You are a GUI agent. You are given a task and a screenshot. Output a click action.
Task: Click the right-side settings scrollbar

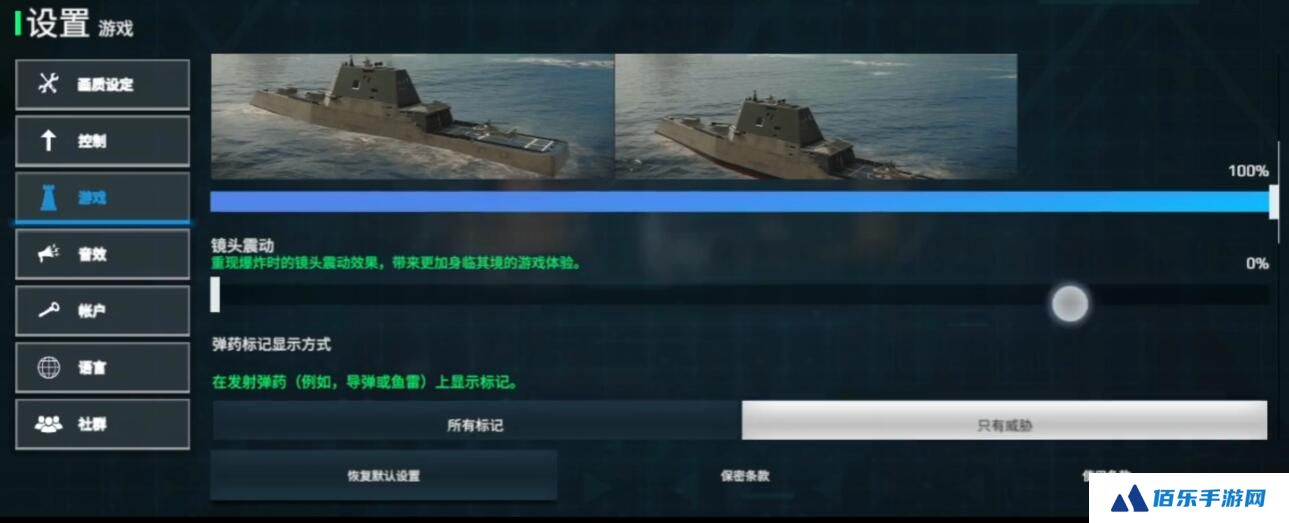click(x=1278, y=150)
